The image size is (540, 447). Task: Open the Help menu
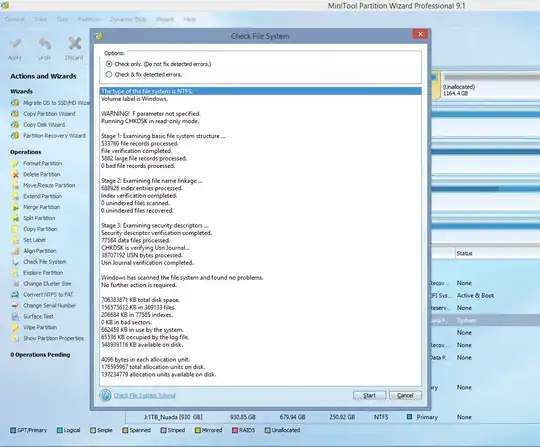coord(189,19)
